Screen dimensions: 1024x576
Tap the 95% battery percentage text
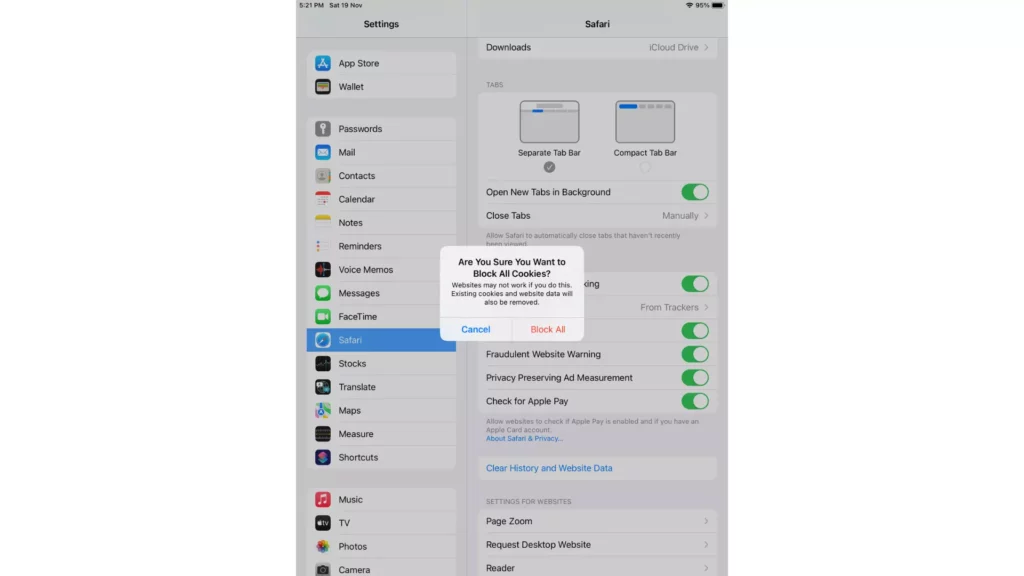coord(702,5)
